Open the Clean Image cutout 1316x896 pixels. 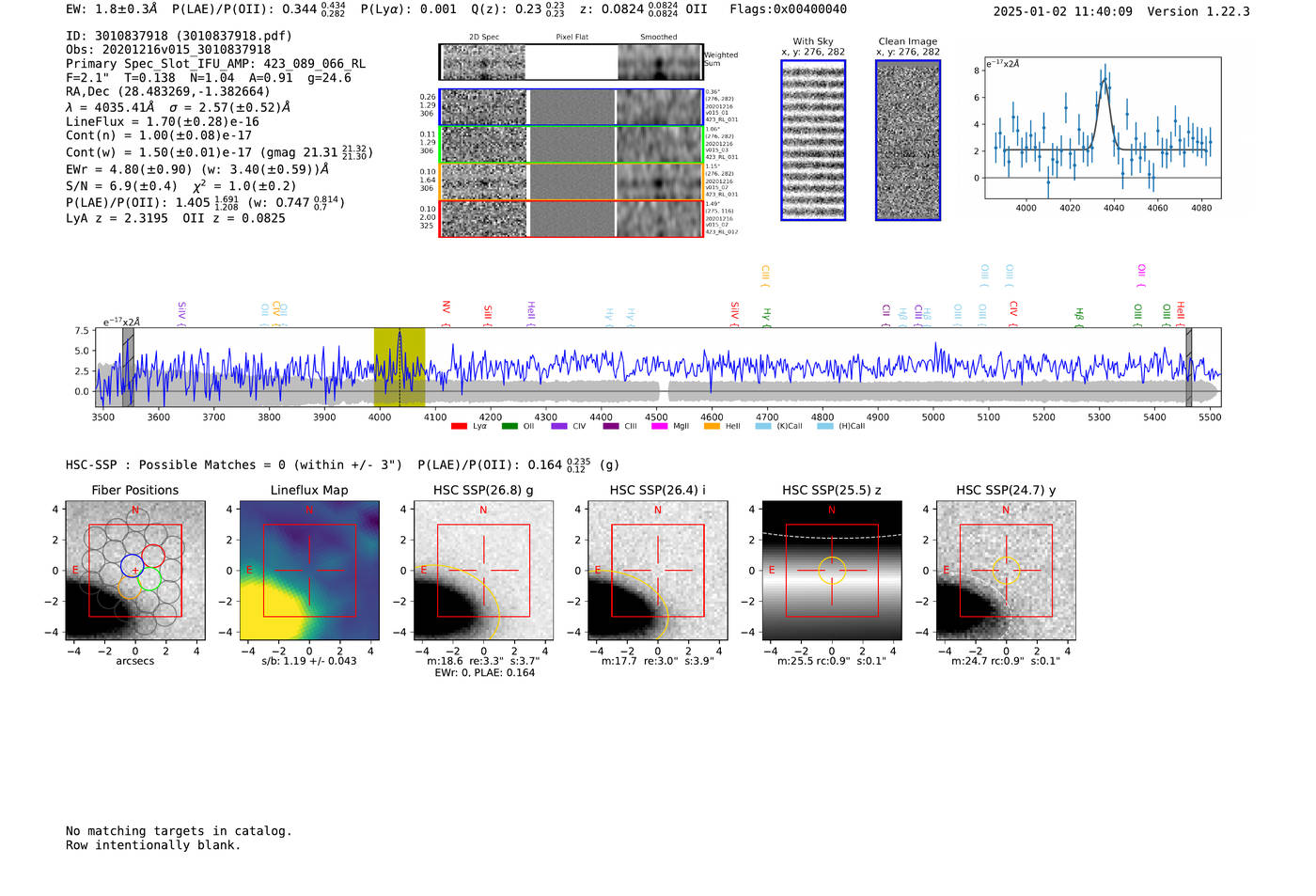point(908,140)
